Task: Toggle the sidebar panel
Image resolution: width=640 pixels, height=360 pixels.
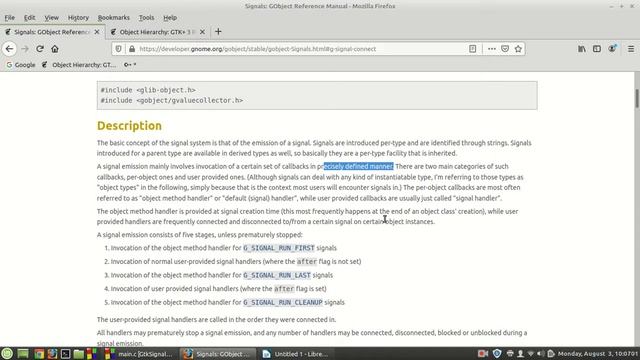Action: 597,49
